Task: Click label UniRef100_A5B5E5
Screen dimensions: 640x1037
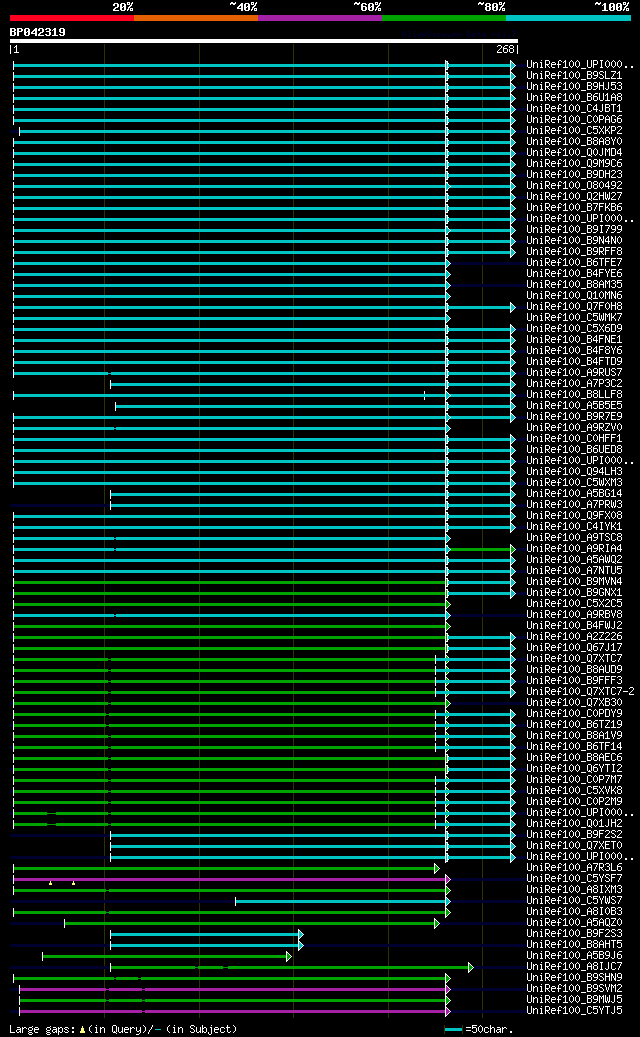Action: (x=574, y=405)
